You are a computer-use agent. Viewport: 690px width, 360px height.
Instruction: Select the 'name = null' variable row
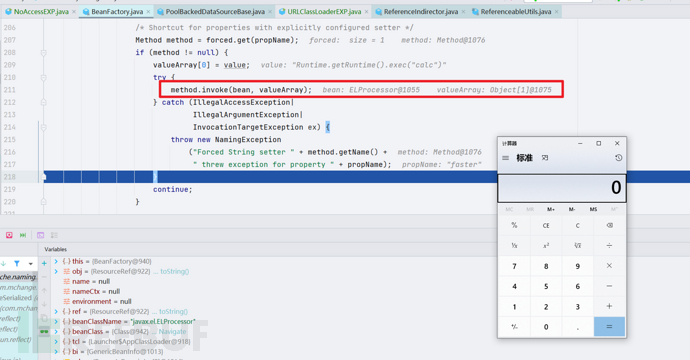click(86, 282)
